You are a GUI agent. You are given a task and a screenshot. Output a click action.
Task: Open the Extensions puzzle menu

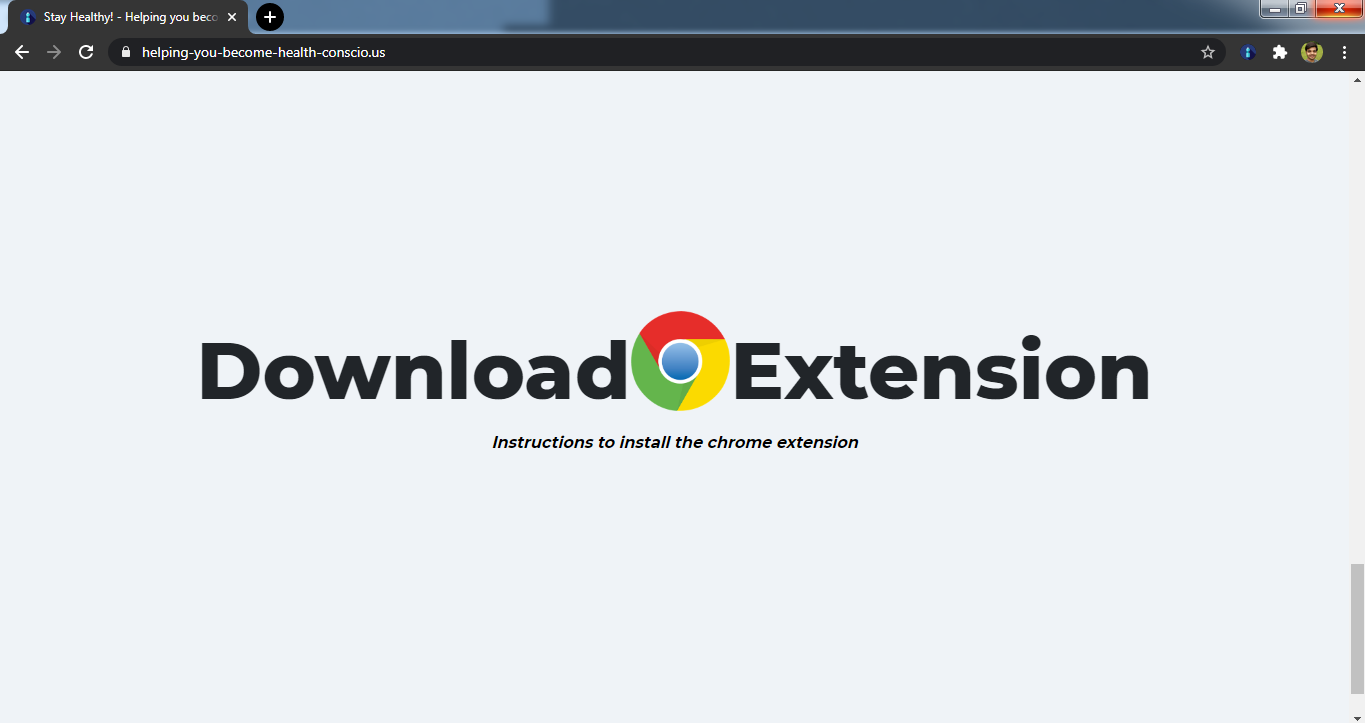click(x=1279, y=52)
